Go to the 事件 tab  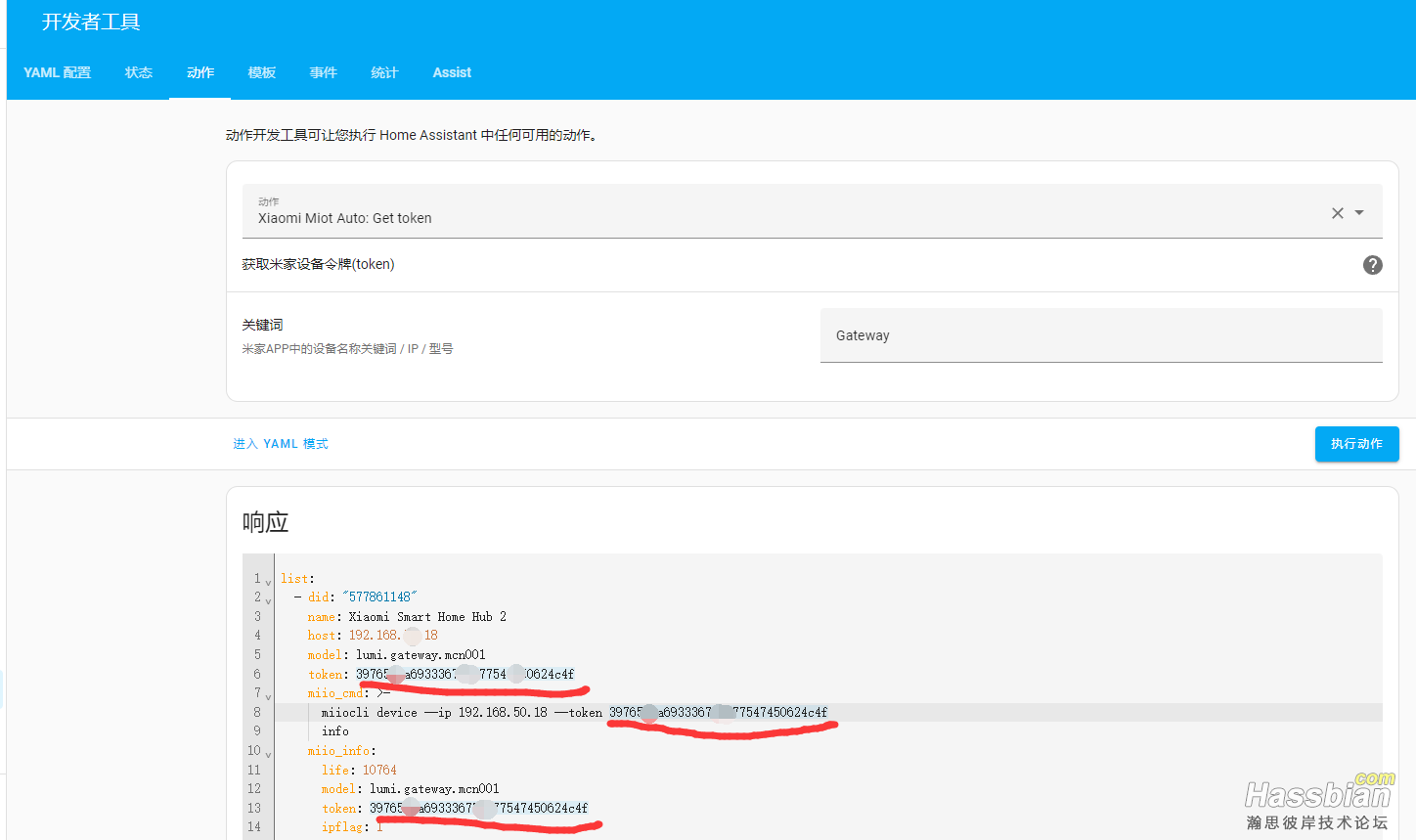pos(324,72)
